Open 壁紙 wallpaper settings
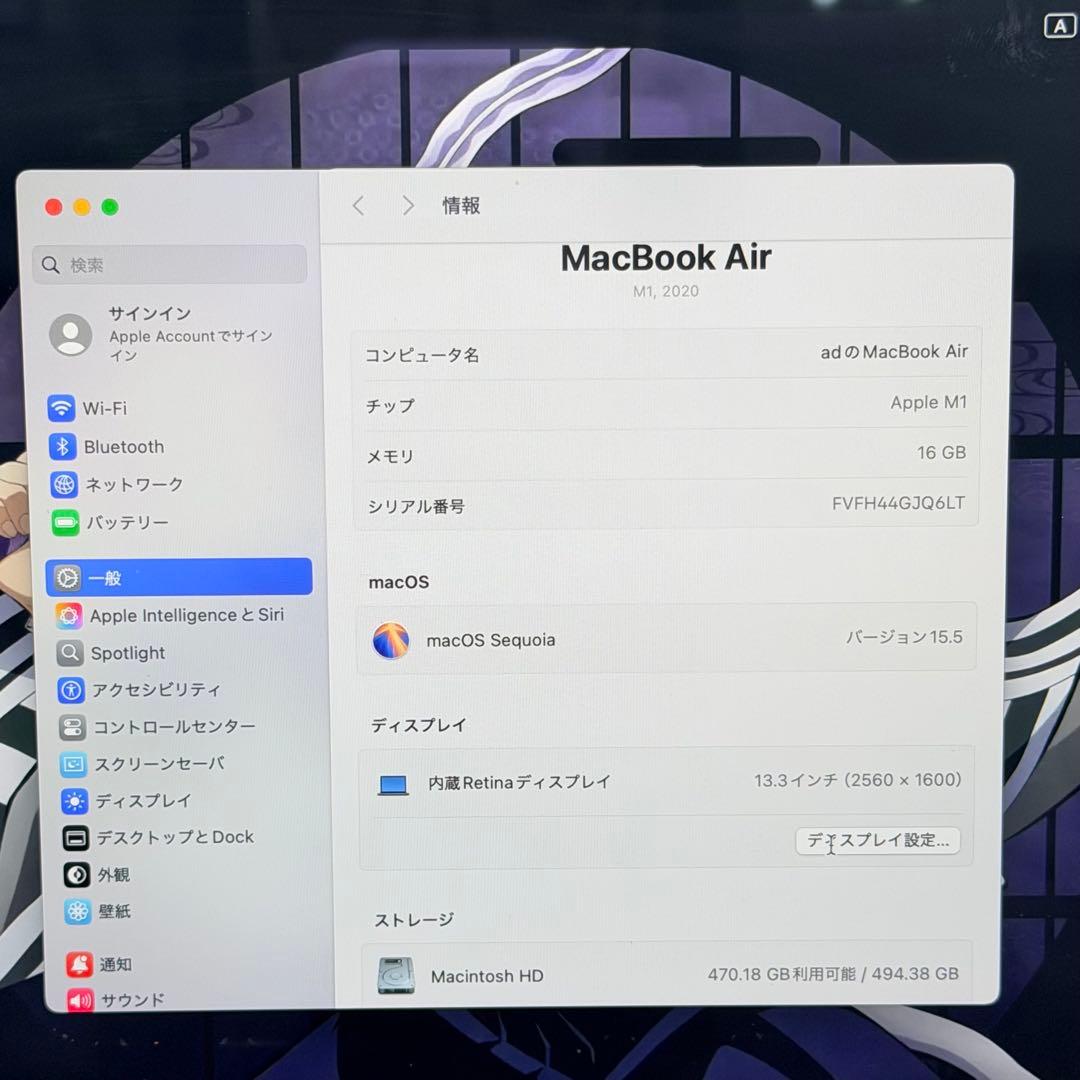This screenshot has height=1080, width=1080. click(108, 912)
